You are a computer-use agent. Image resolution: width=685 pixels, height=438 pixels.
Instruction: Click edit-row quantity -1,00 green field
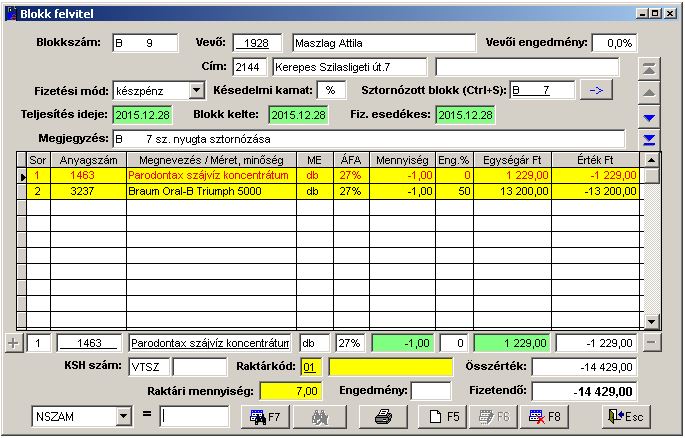(402, 343)
